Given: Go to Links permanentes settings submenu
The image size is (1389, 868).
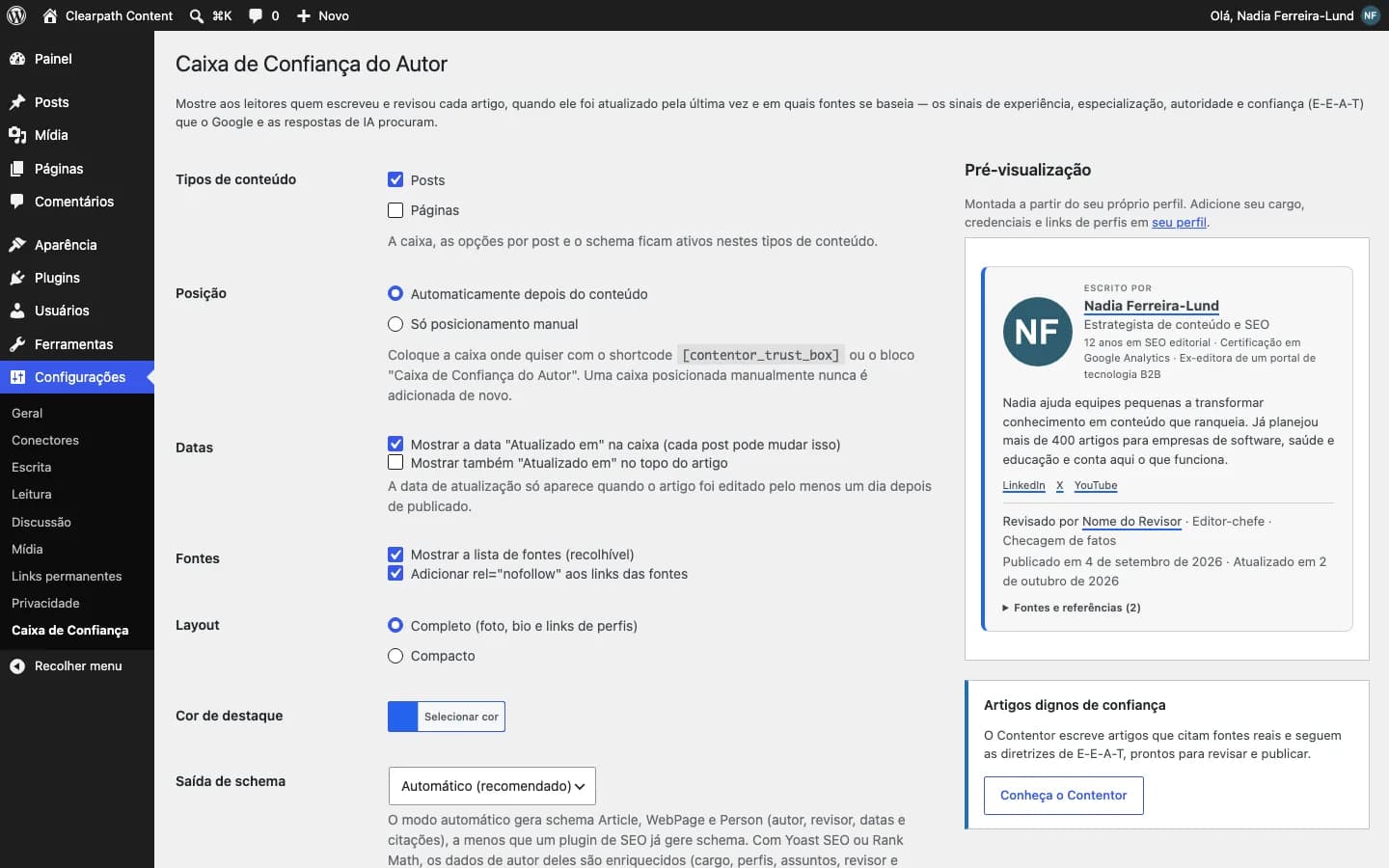Looking at the screenshot, I should pos(67,576).
